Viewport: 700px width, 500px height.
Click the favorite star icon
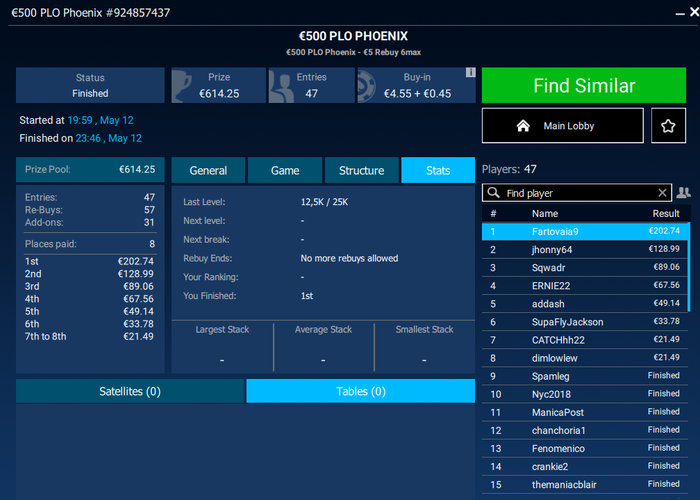pos(668,126)
